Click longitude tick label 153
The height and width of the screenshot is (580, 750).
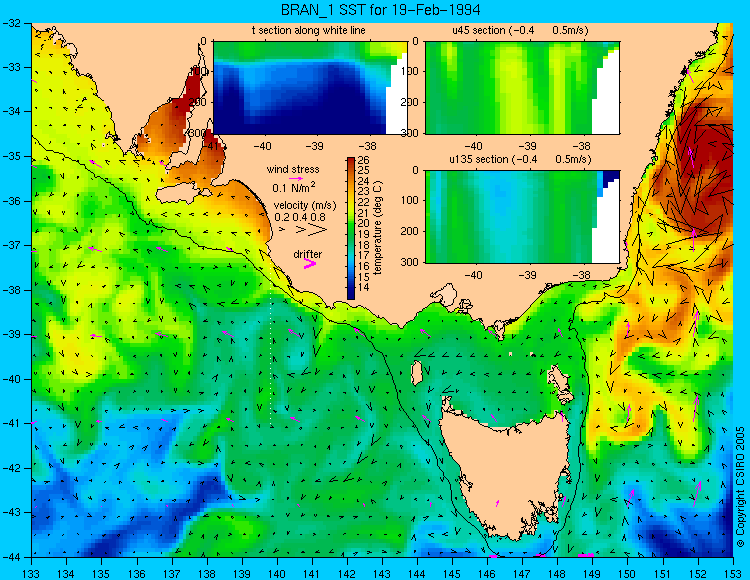click(x=733, y=574)
